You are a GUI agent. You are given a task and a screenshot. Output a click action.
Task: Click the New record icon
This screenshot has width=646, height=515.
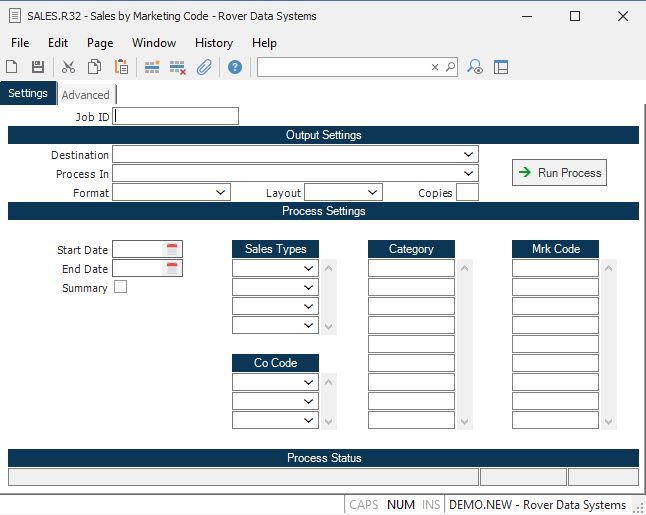tap(12, 67)
